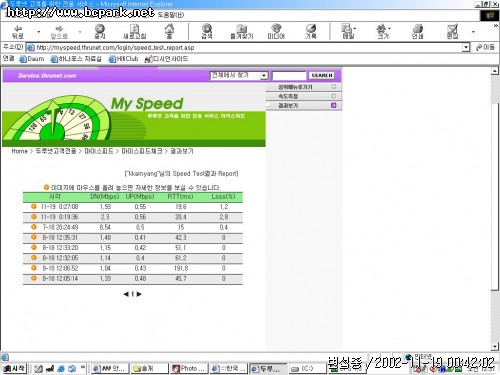Select 속도측정 in the side menu
This screenshot has height=375, width=500.
[x=288, y=96]
